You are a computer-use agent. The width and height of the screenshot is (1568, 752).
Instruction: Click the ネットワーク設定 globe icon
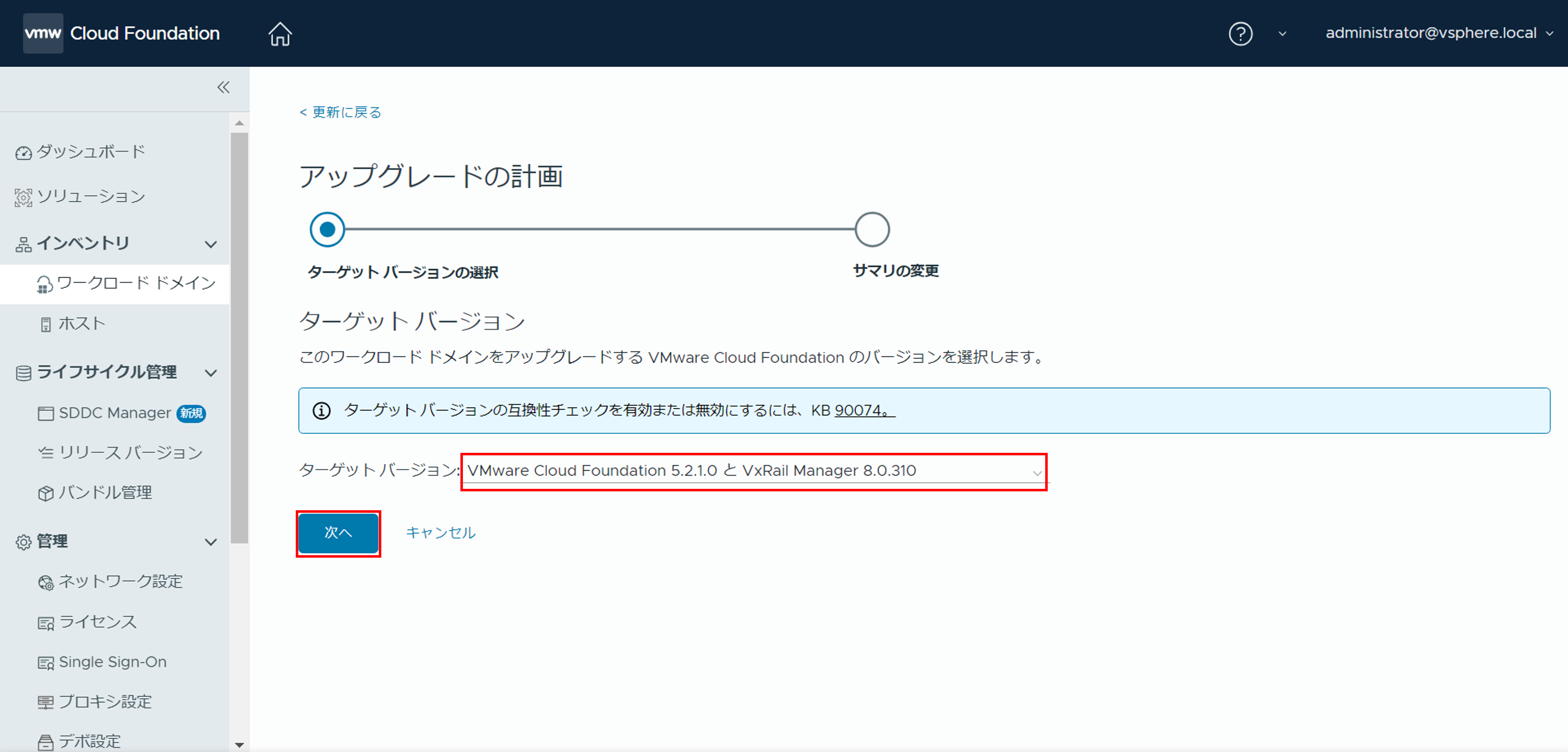[x=45, y=583]
